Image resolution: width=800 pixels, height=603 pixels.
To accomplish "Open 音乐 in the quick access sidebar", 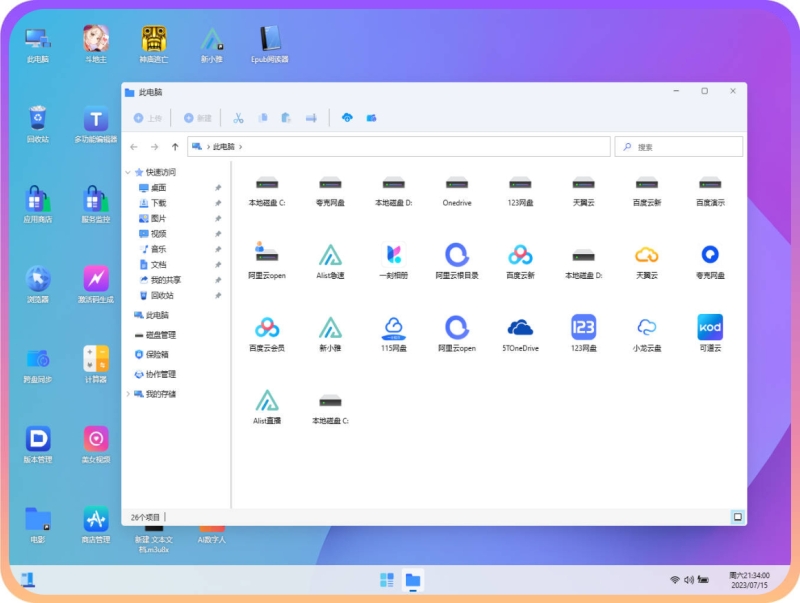I will [153, 249].
